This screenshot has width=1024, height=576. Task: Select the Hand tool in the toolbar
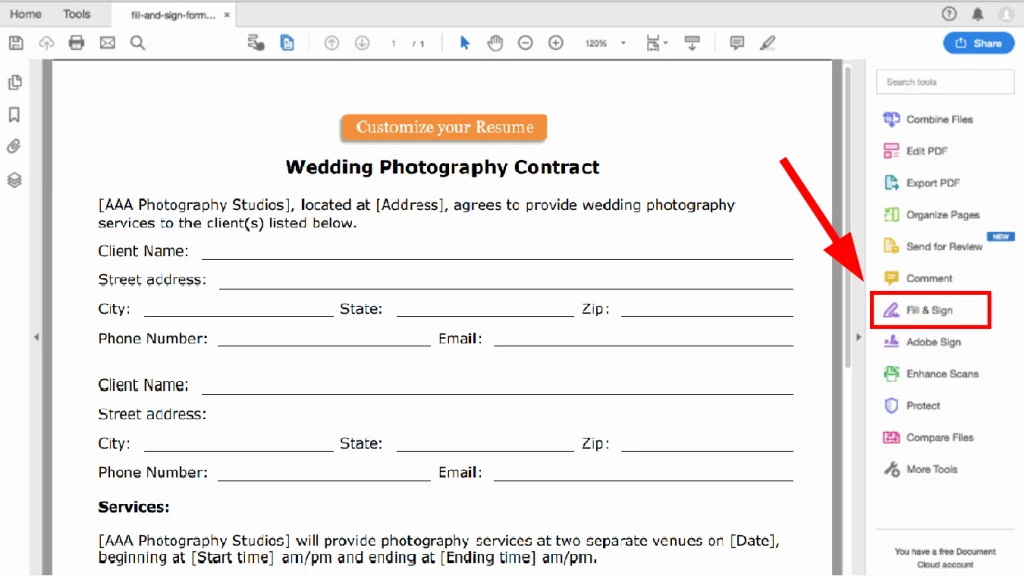(x=495, y=43)
